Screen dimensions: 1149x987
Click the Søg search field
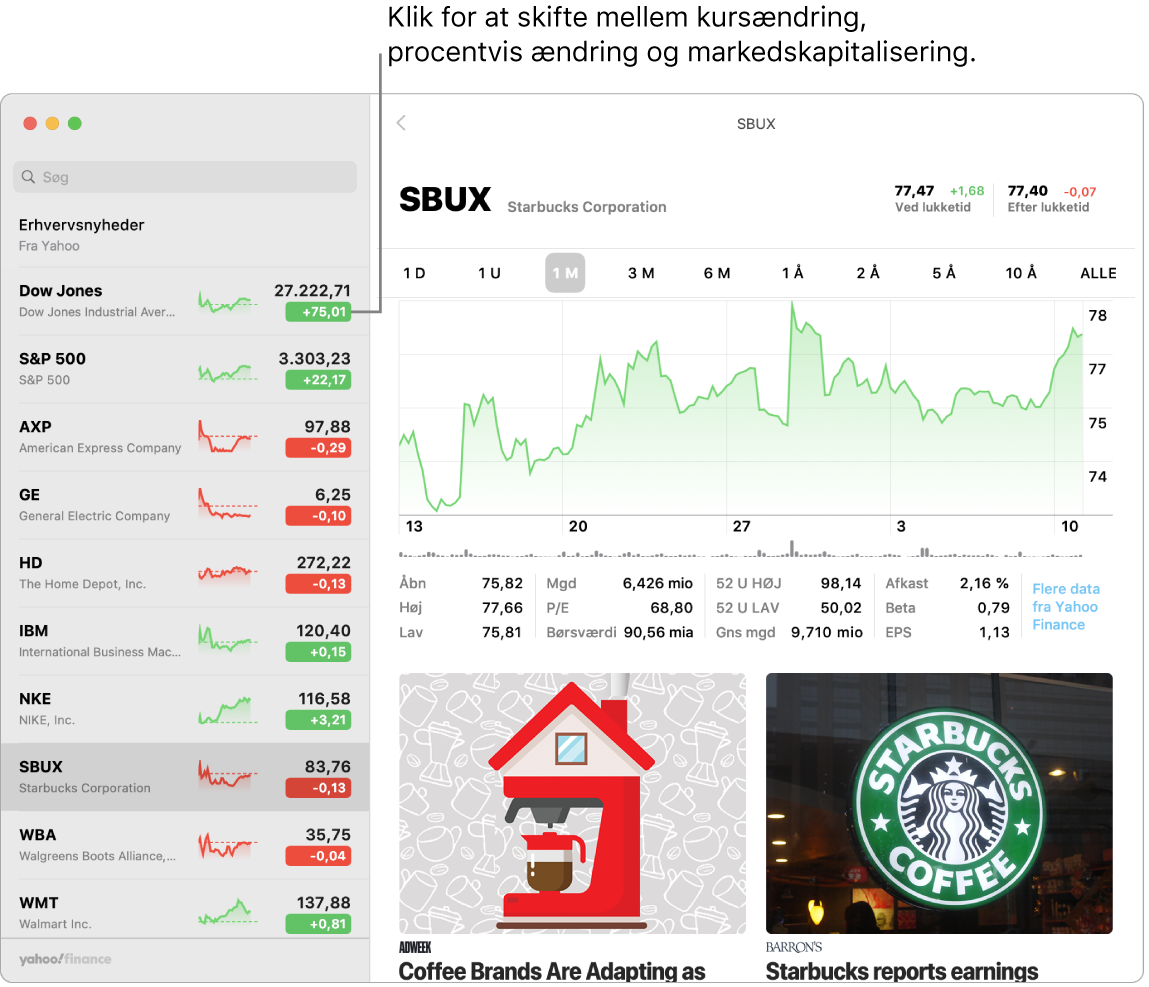(x=185, y=177)
